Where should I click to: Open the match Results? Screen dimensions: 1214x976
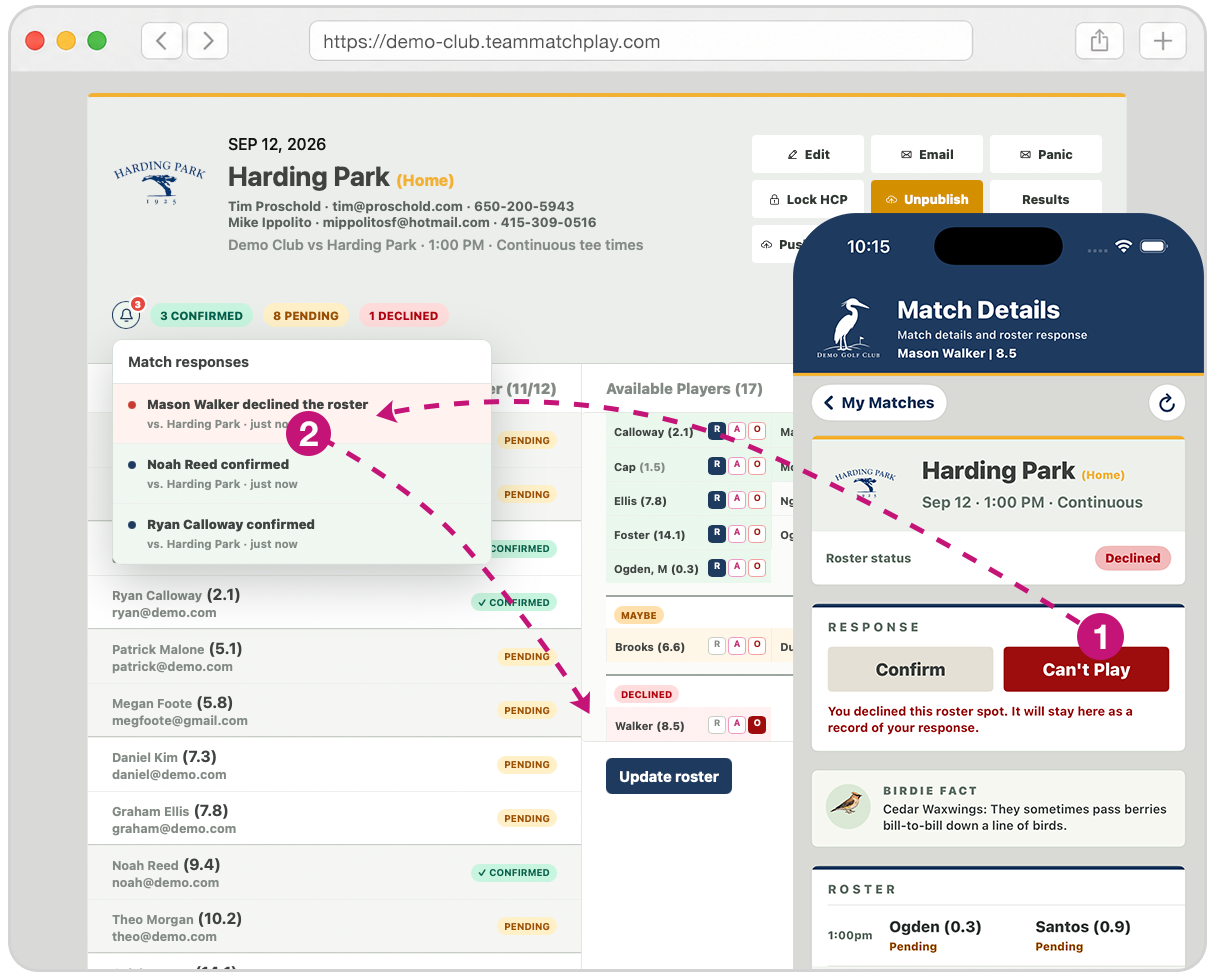[x=1046, y=199]
